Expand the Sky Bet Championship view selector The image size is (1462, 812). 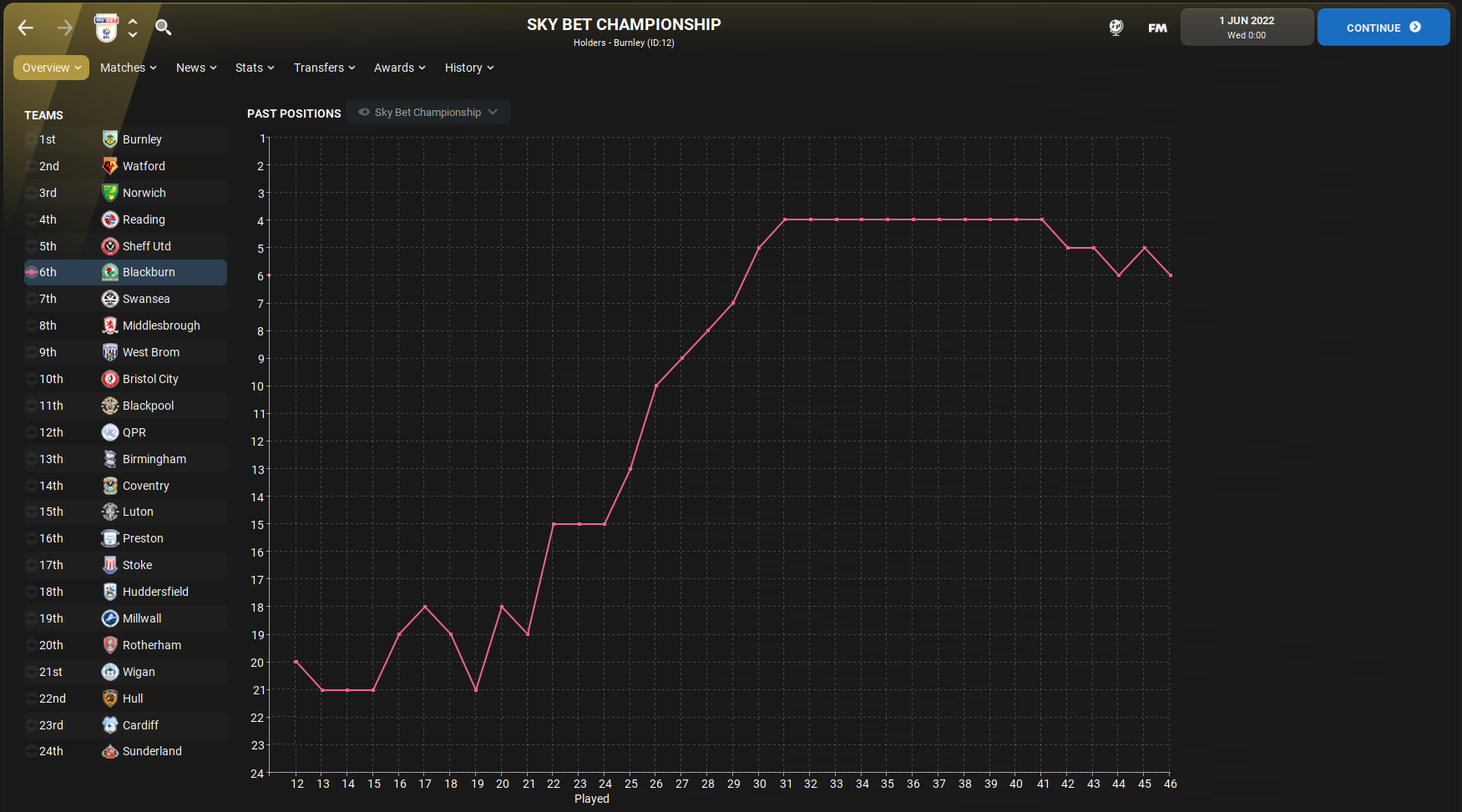428,112
